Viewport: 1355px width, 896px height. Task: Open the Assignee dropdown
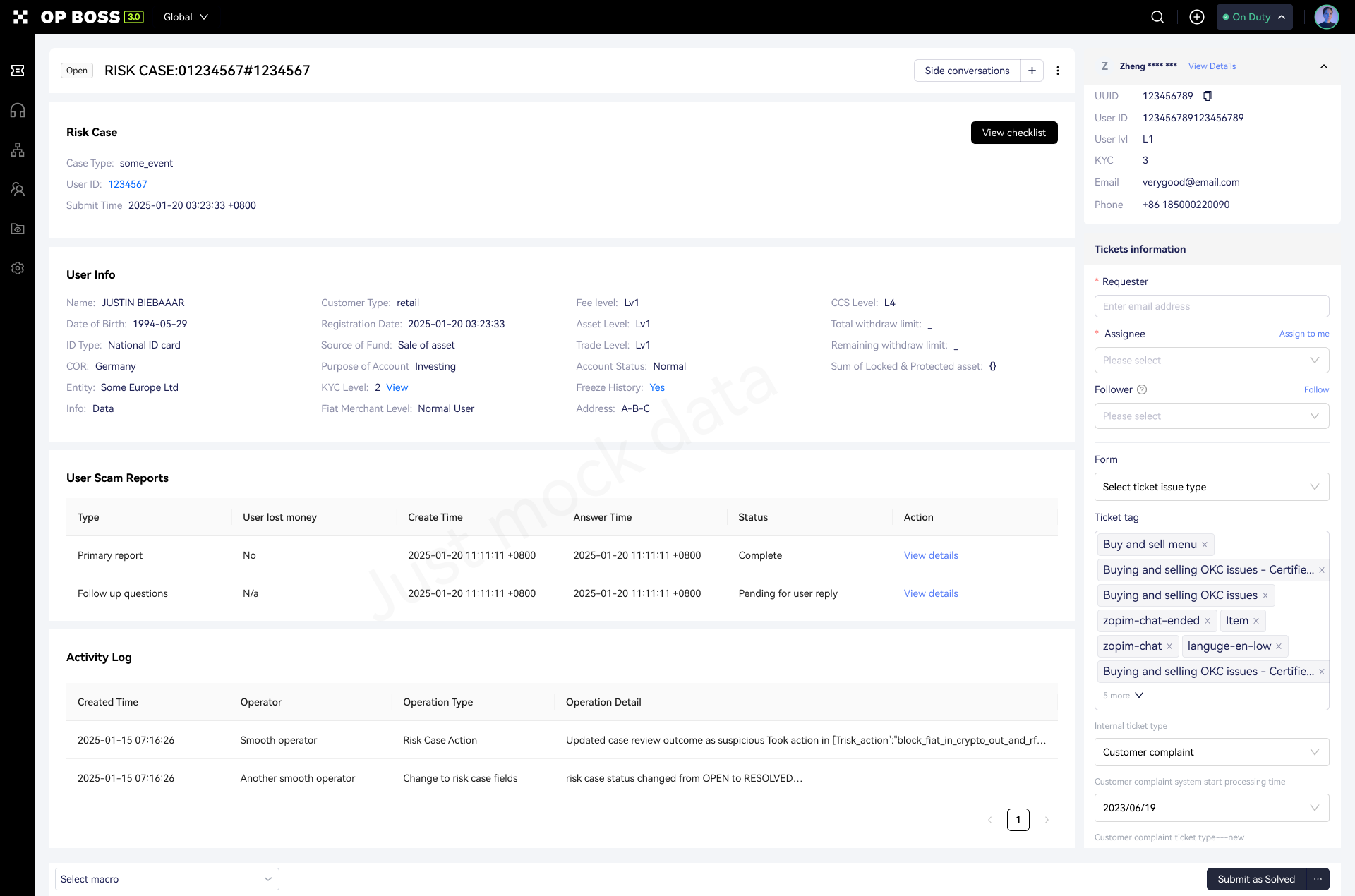coord(1211,360)
